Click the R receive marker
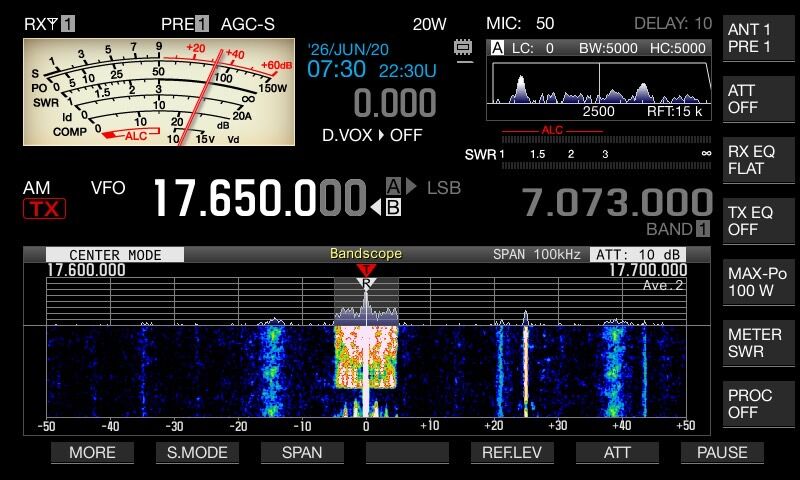800x480 pixels. pyautogui.click(x=366, y=284)
